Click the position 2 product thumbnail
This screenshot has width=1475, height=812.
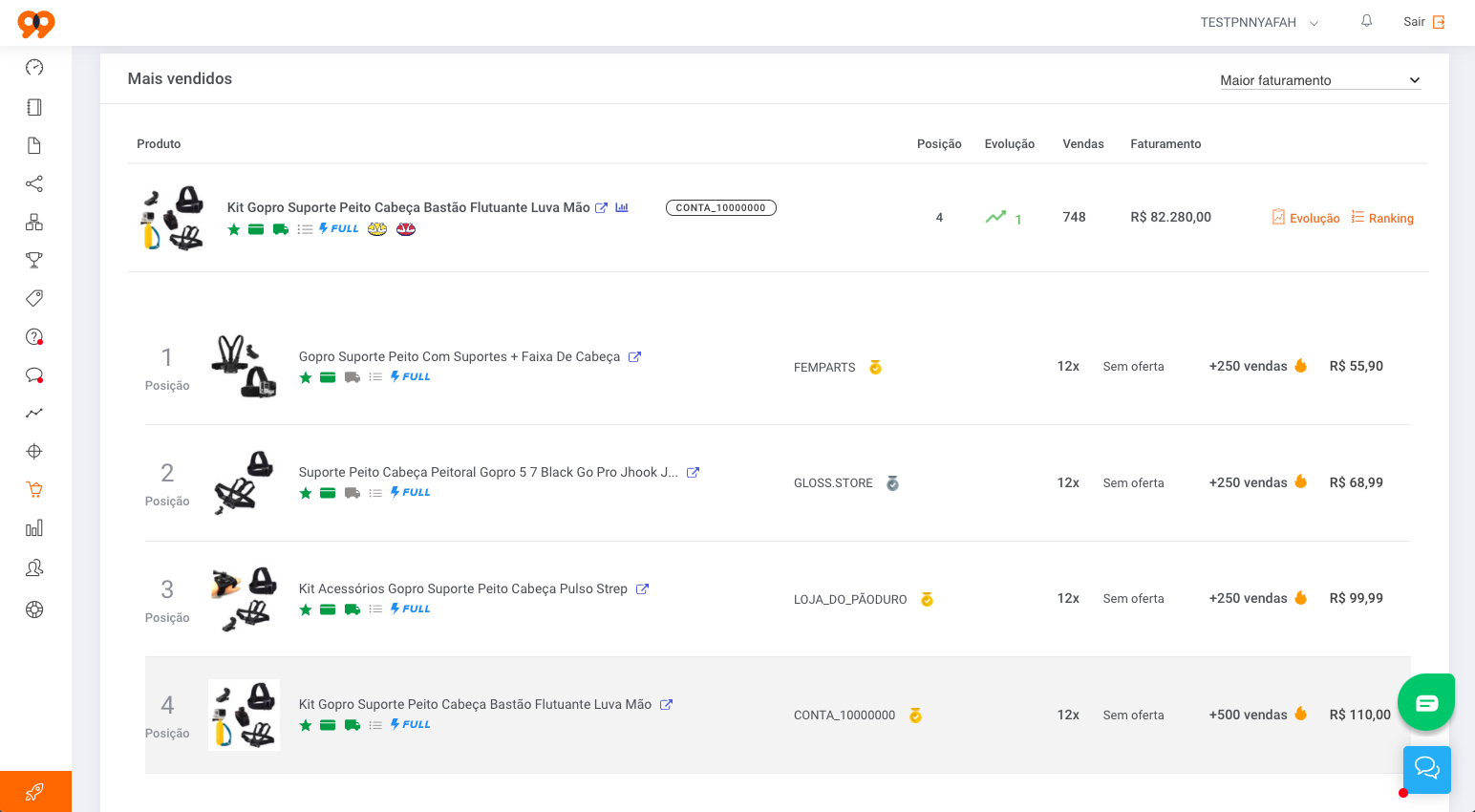[x=245, y=482]
